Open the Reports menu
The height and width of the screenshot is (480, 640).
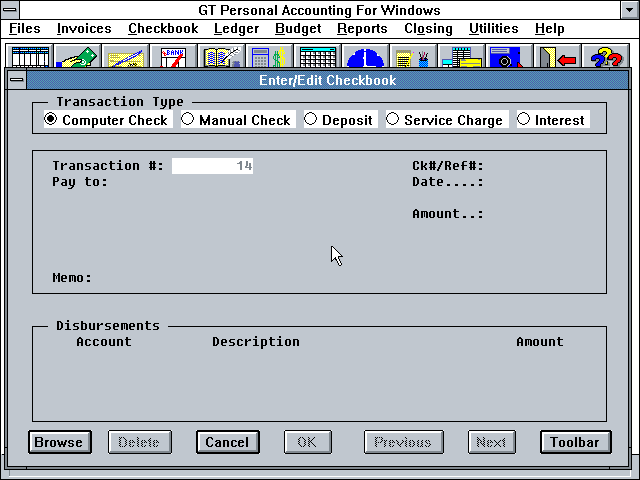click(362, 29)
